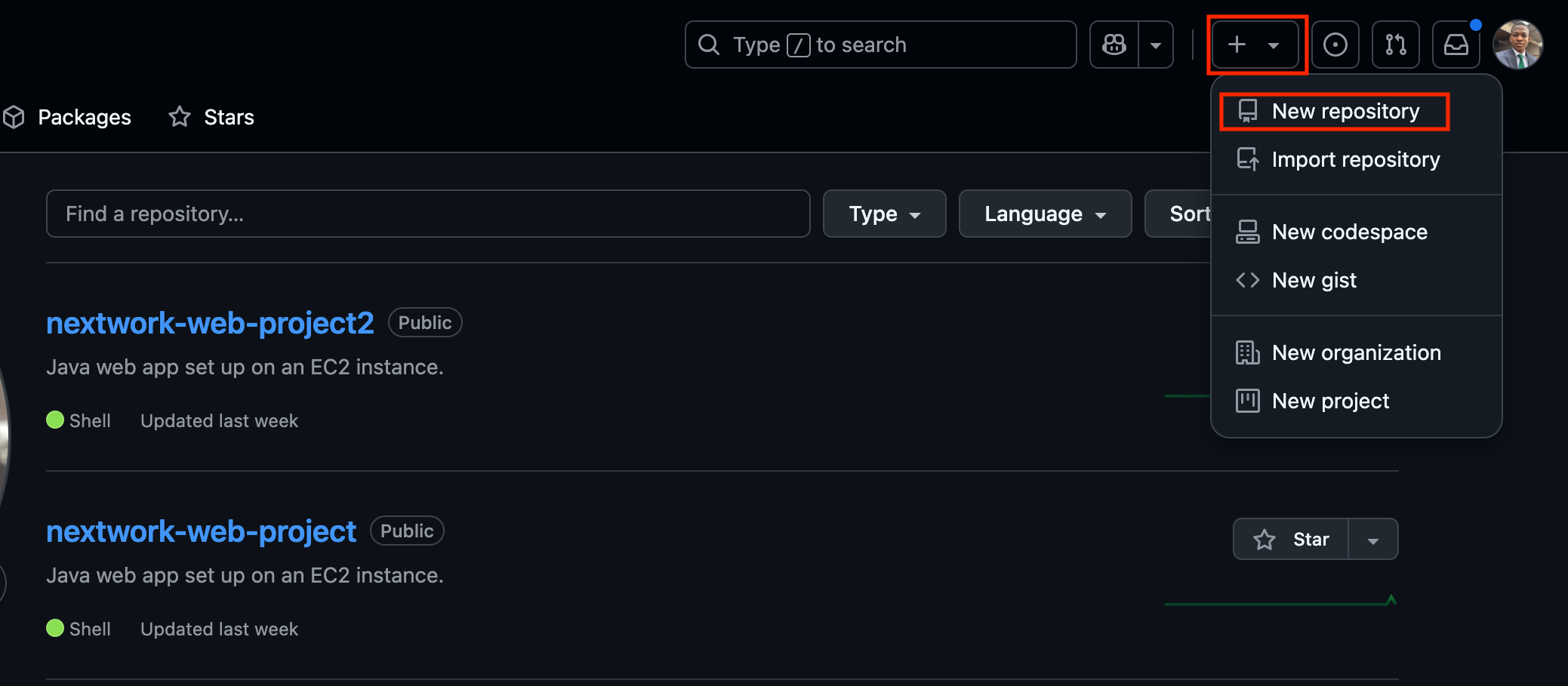Star the nextwork-web-project repository
This screenshot has height=686, width=1568.
[1291, 539]
